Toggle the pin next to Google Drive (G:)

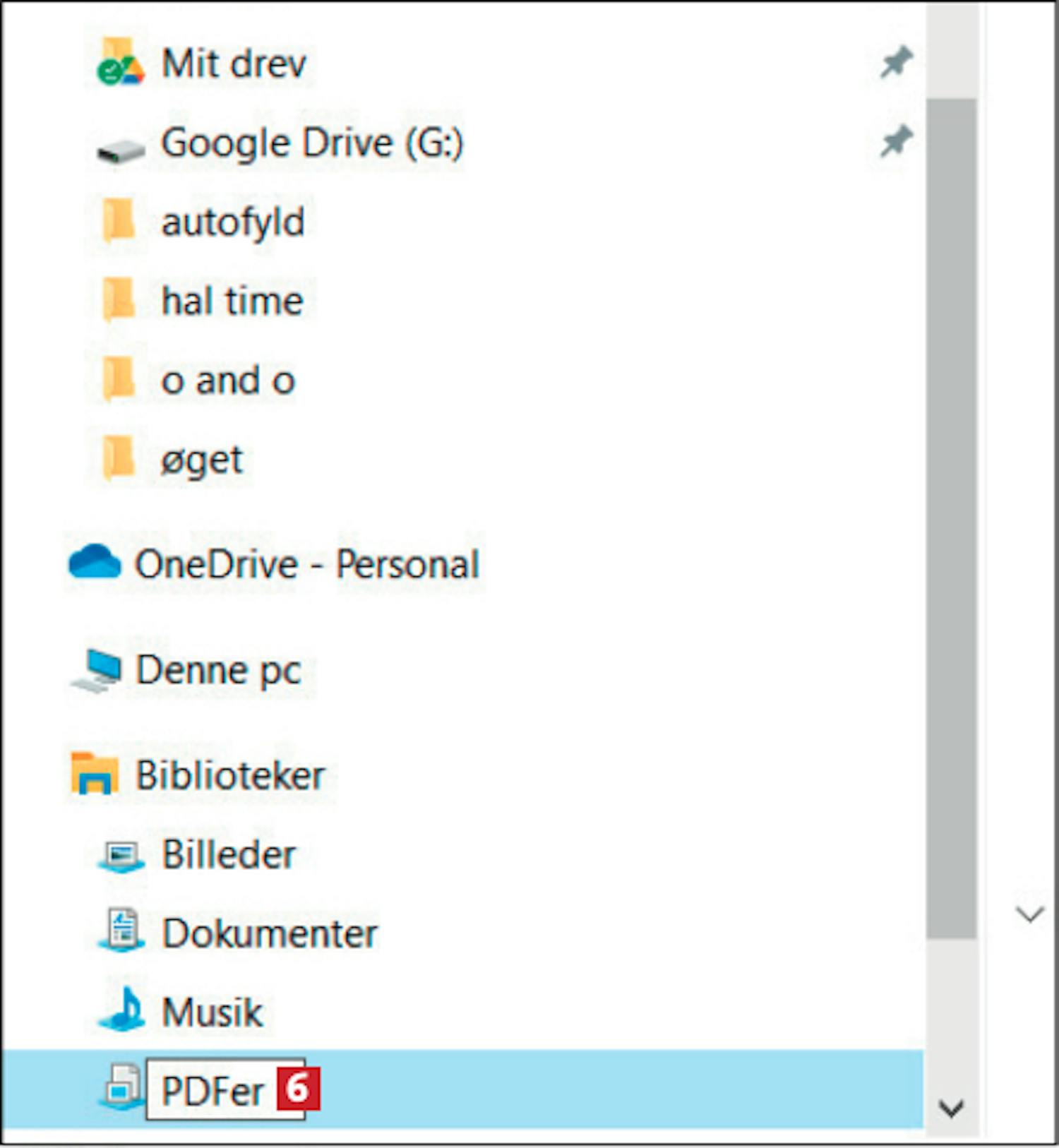(x=895, y=142)
